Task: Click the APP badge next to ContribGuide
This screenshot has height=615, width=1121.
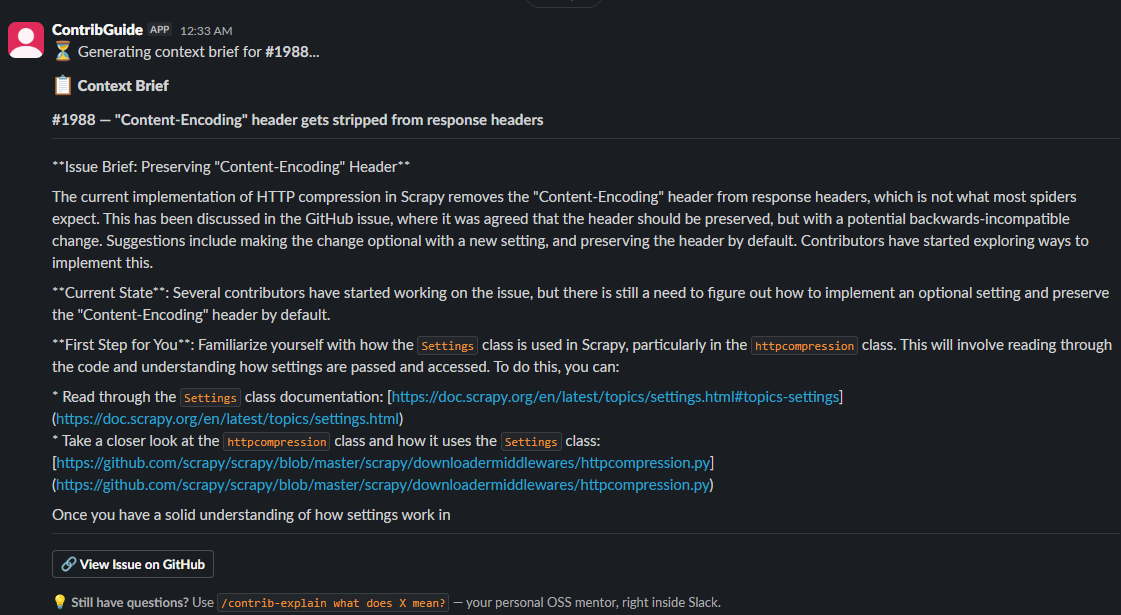Action: 159,30
